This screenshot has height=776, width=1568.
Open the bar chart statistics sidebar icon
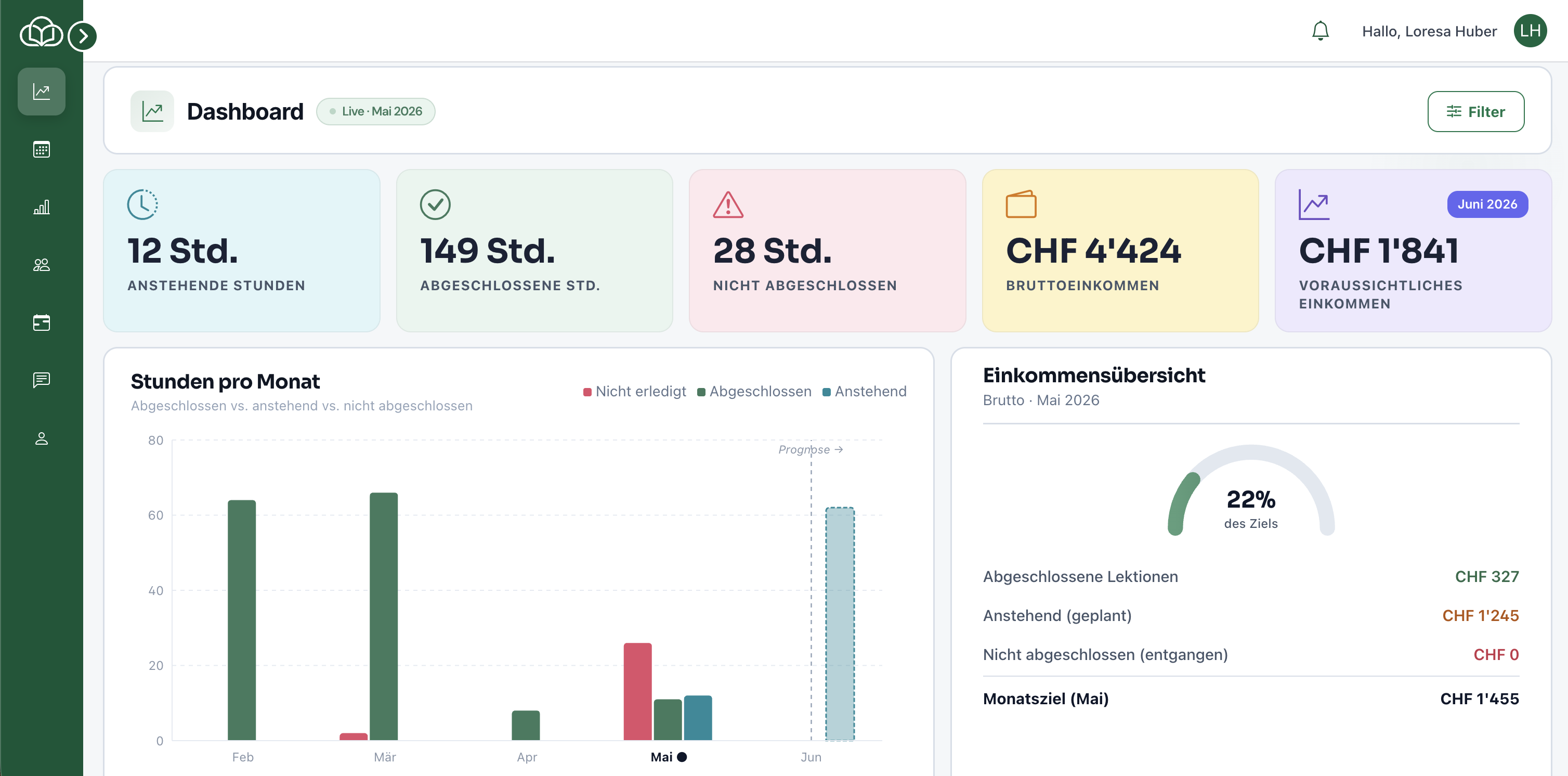[42, 207]
